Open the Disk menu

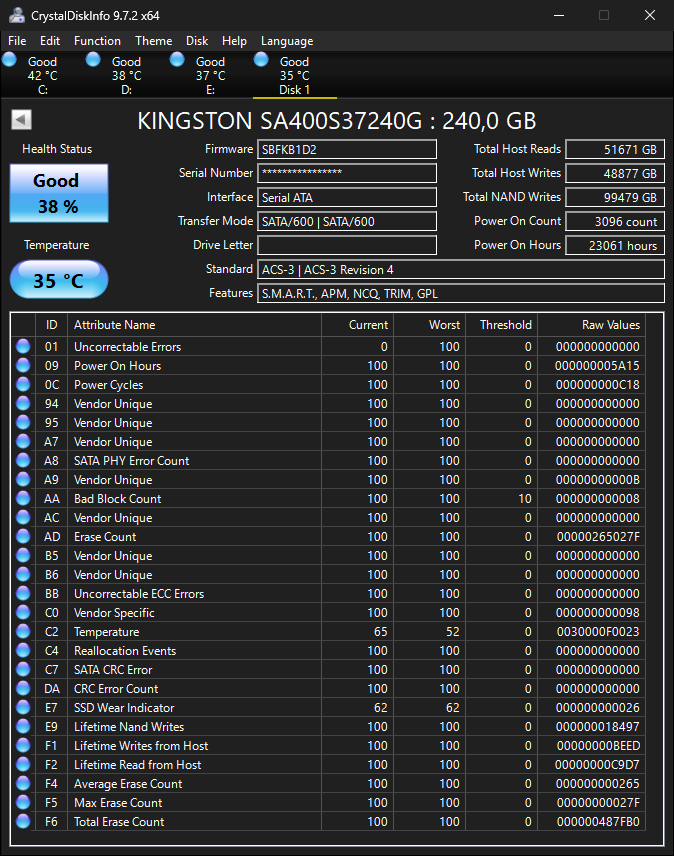point(197,41)
